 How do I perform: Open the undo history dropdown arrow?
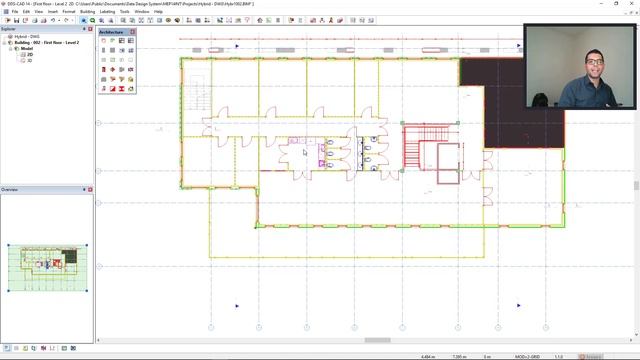click(59, 20)
